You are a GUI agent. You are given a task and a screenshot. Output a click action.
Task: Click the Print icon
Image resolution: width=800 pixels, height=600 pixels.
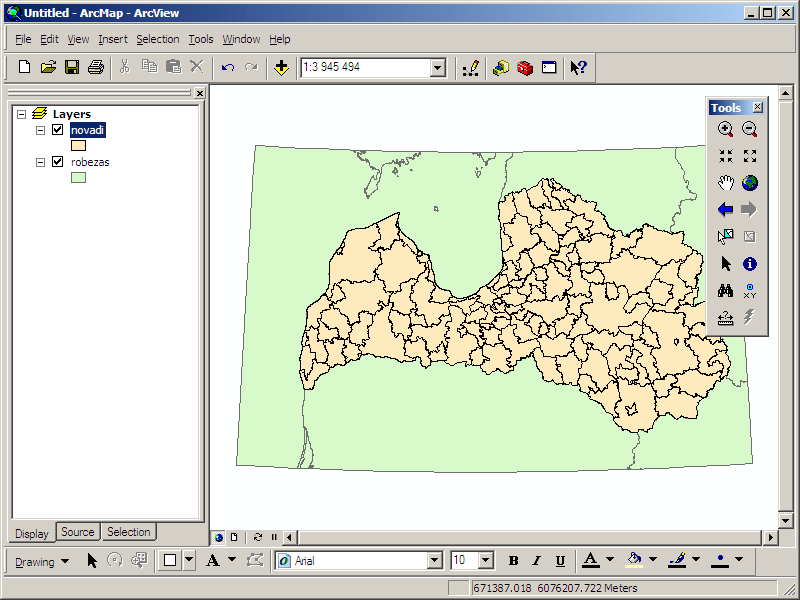point(96,67)
